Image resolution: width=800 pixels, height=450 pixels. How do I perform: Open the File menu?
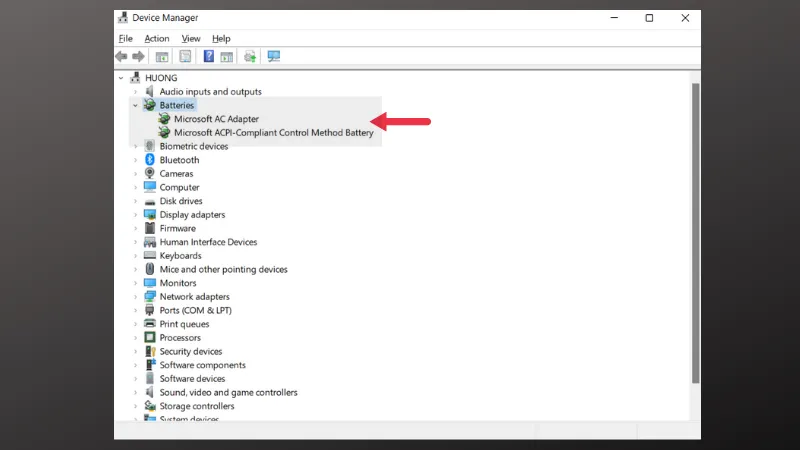coord(125,39)
